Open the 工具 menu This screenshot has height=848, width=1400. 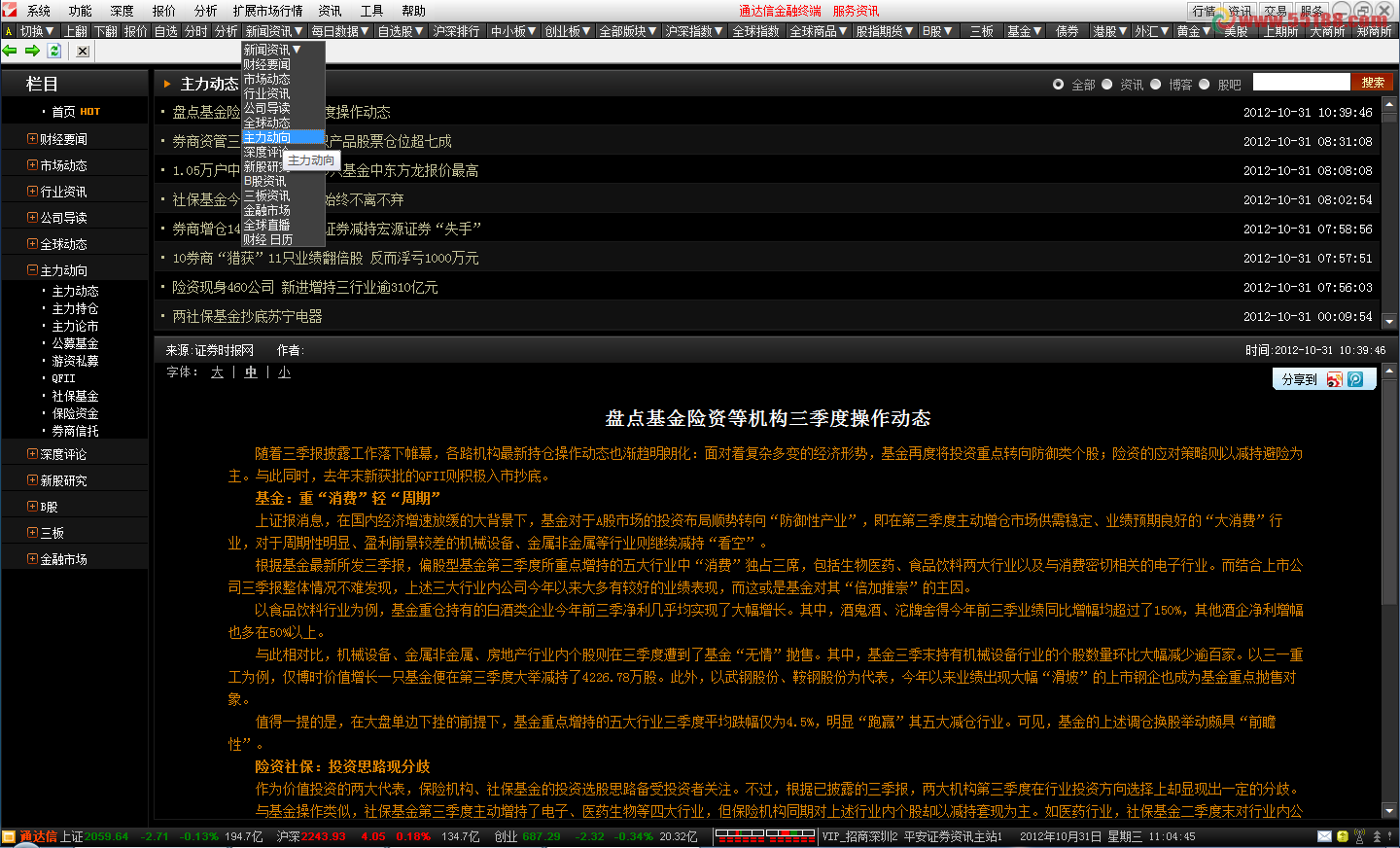point(371,11)
